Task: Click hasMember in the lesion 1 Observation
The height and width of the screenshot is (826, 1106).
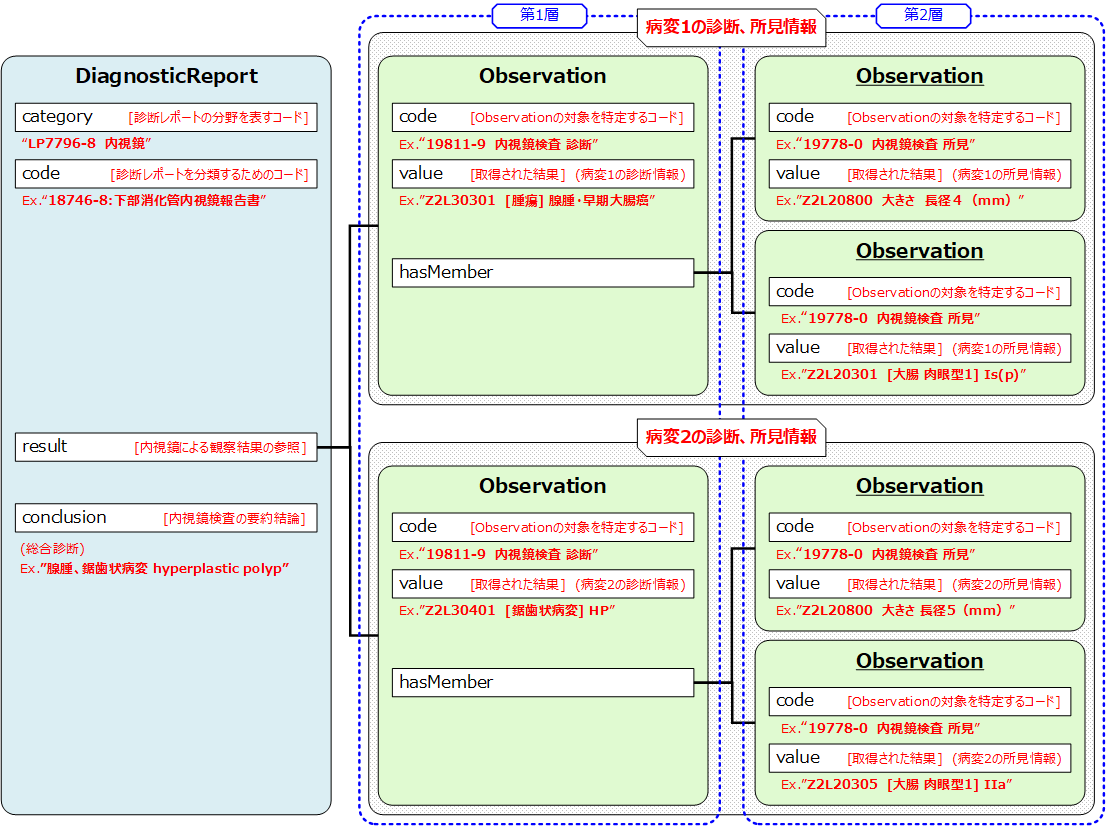Action: [x=542, y=272]
